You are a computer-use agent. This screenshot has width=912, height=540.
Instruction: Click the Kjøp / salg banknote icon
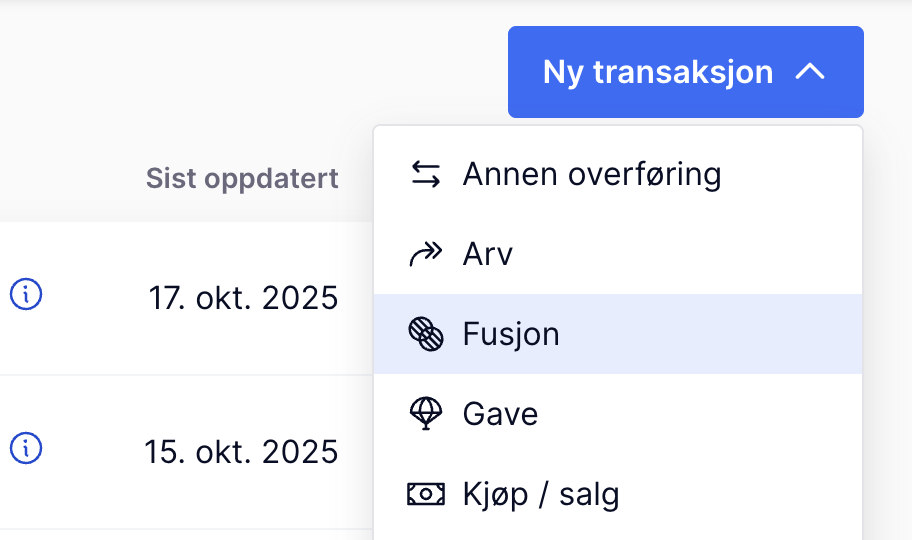[426, 494]
